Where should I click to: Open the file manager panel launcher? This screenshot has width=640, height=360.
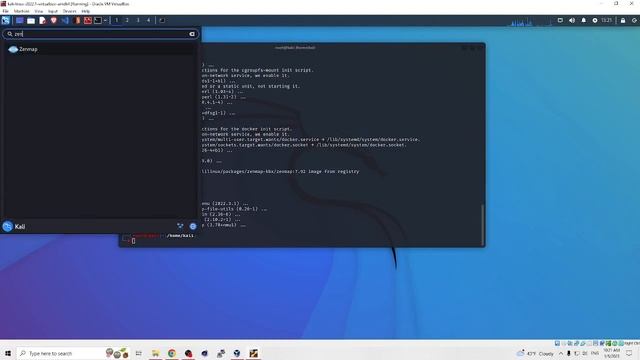pos(31,20)
